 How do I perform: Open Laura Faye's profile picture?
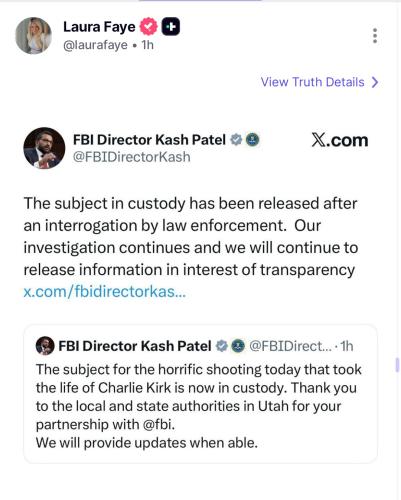click(x=34, y=36)
